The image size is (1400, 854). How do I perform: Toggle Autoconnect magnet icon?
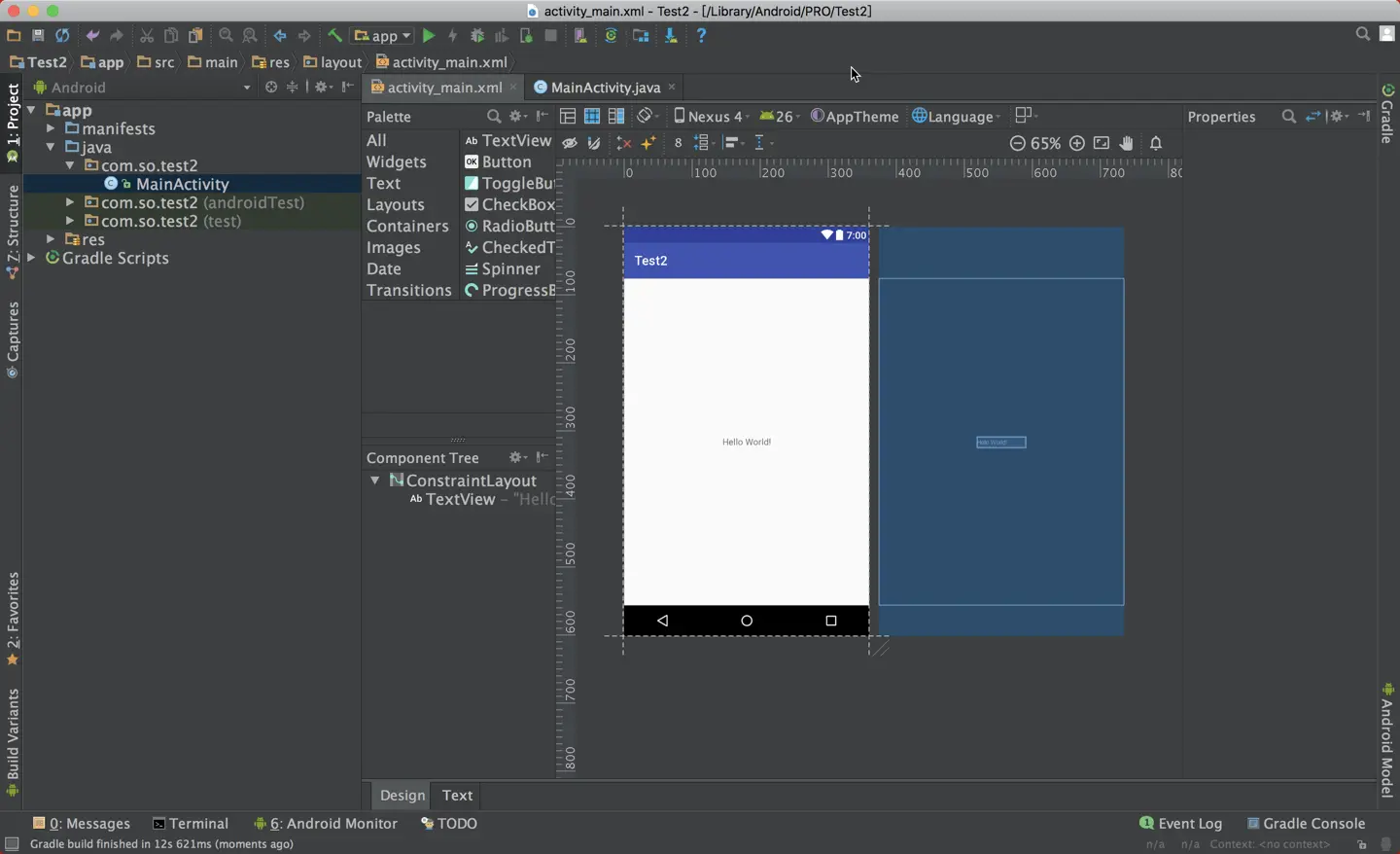[x=594, y=143]
